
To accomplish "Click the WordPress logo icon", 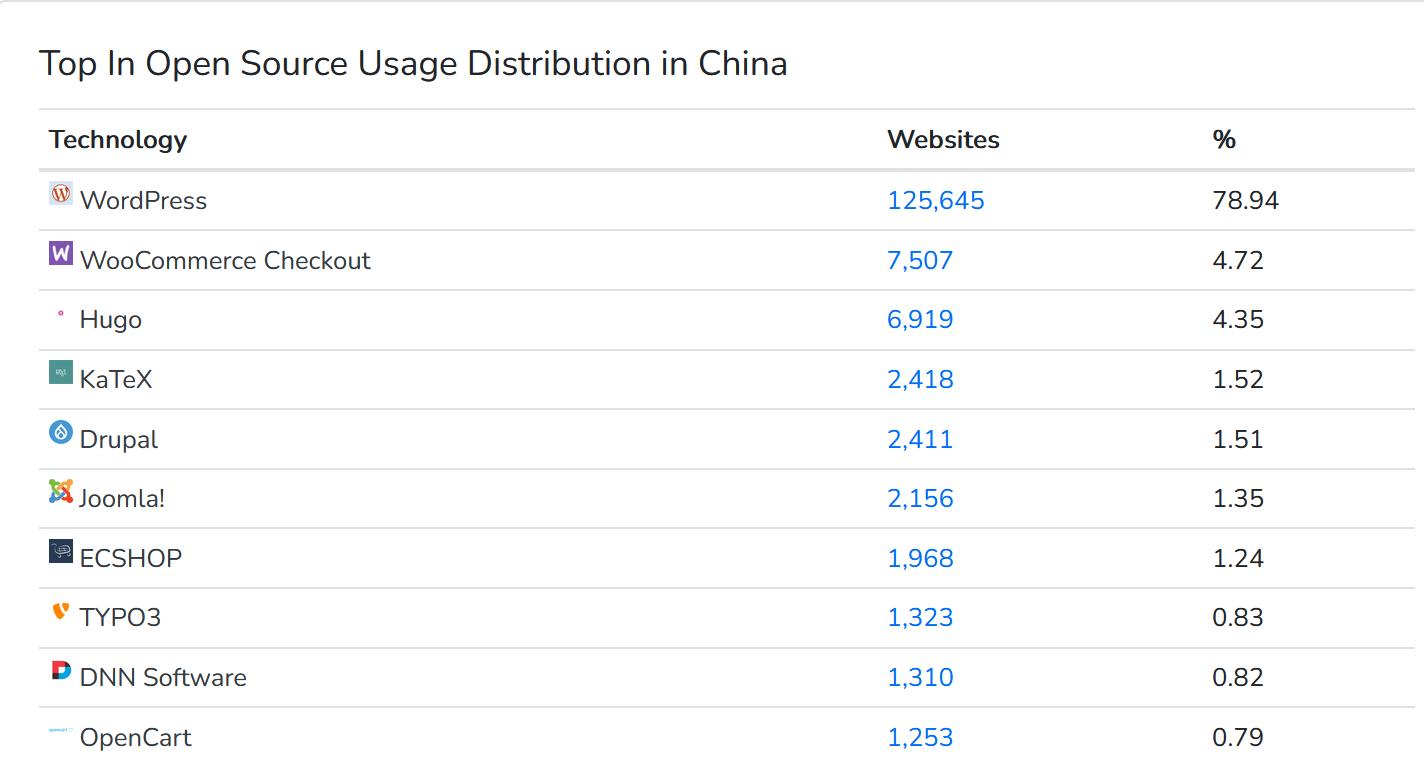I will tap(61, 194).
